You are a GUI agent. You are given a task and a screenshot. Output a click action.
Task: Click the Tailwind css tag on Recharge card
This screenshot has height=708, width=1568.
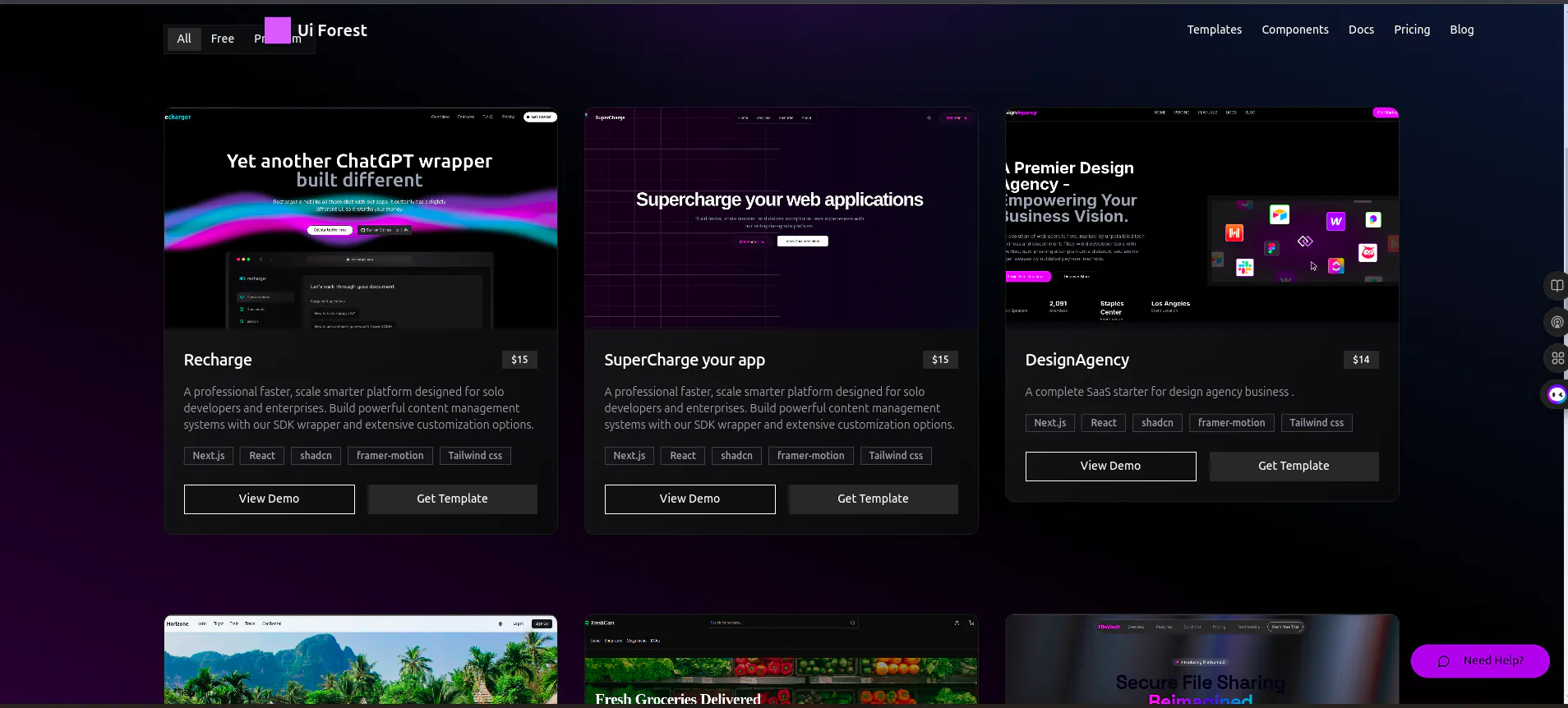point(475,456)
